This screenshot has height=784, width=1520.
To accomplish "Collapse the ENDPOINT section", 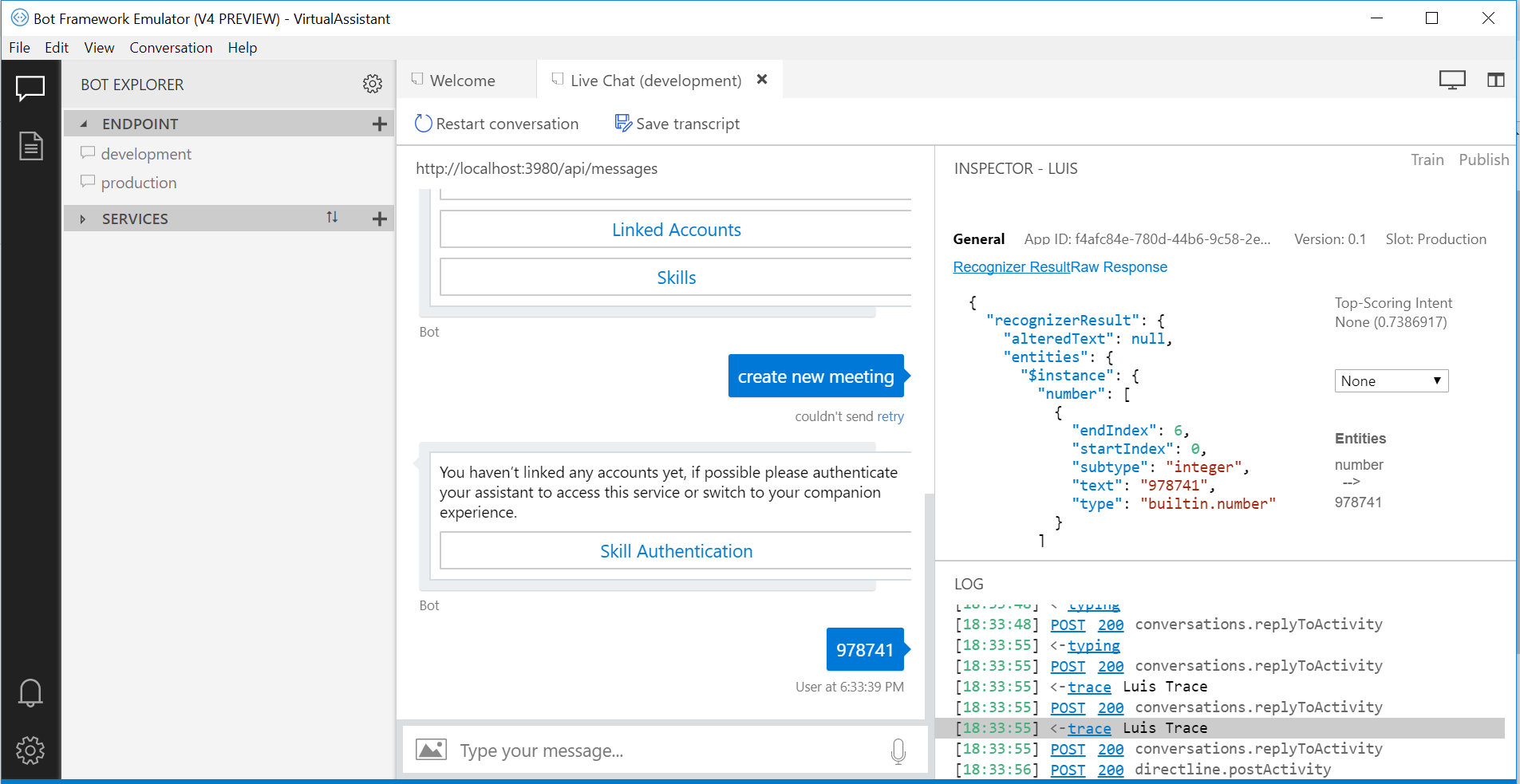I will [84, 124].
